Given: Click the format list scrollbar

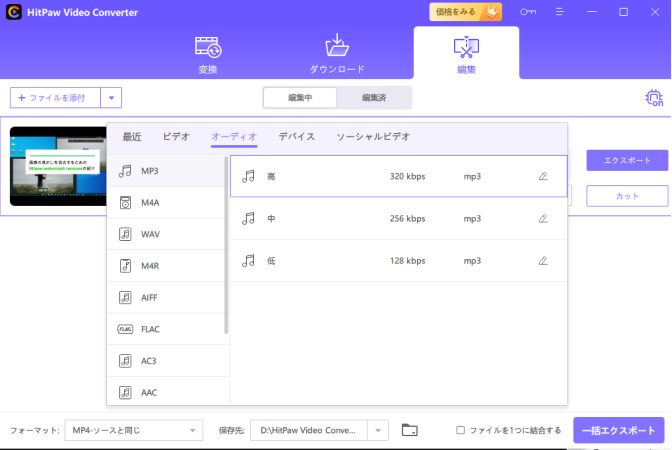Looking at the screenshot, I should pyautogui.click(x=226, y=246).
